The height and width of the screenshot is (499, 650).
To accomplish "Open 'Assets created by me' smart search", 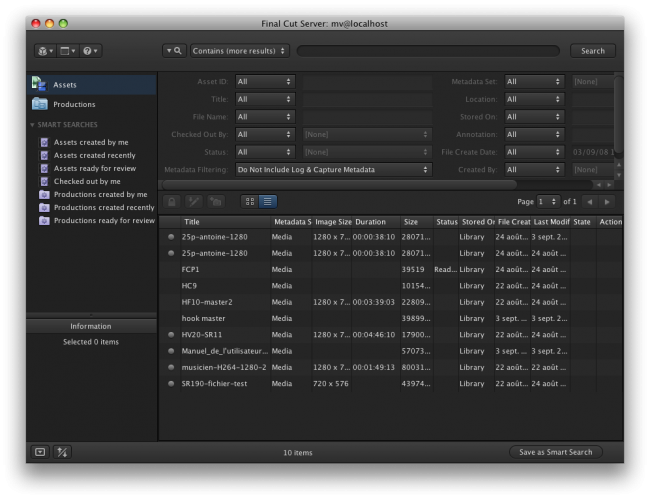I will (x=91, y=143).
